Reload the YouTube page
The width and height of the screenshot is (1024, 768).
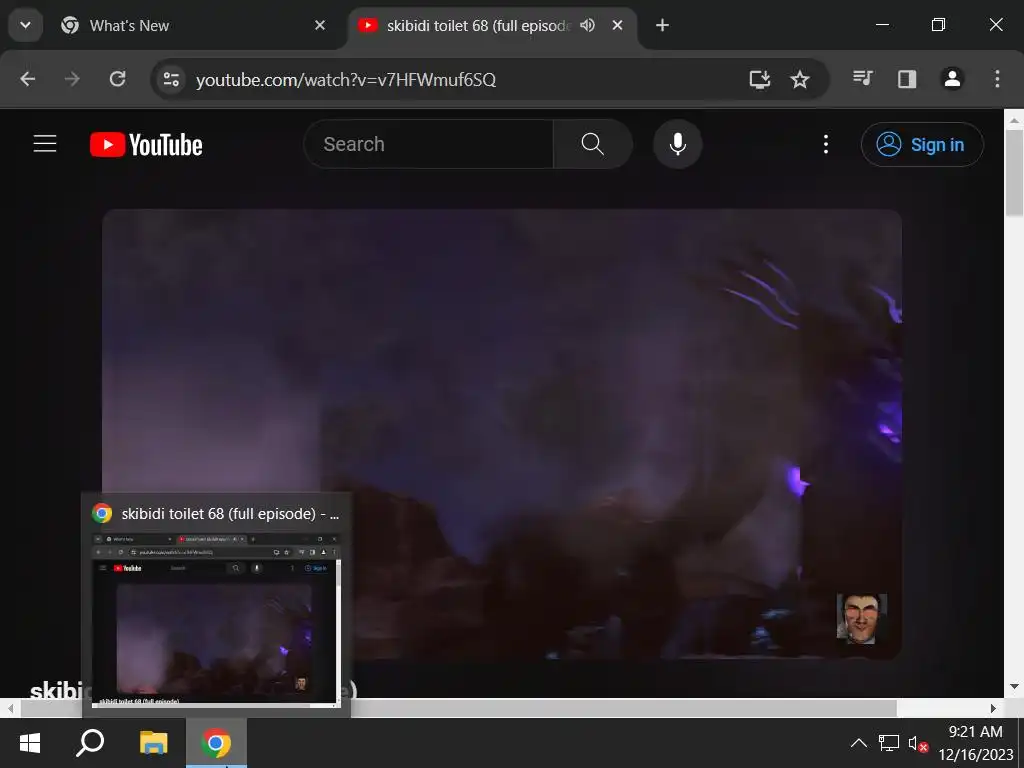(x=118, y=79)
